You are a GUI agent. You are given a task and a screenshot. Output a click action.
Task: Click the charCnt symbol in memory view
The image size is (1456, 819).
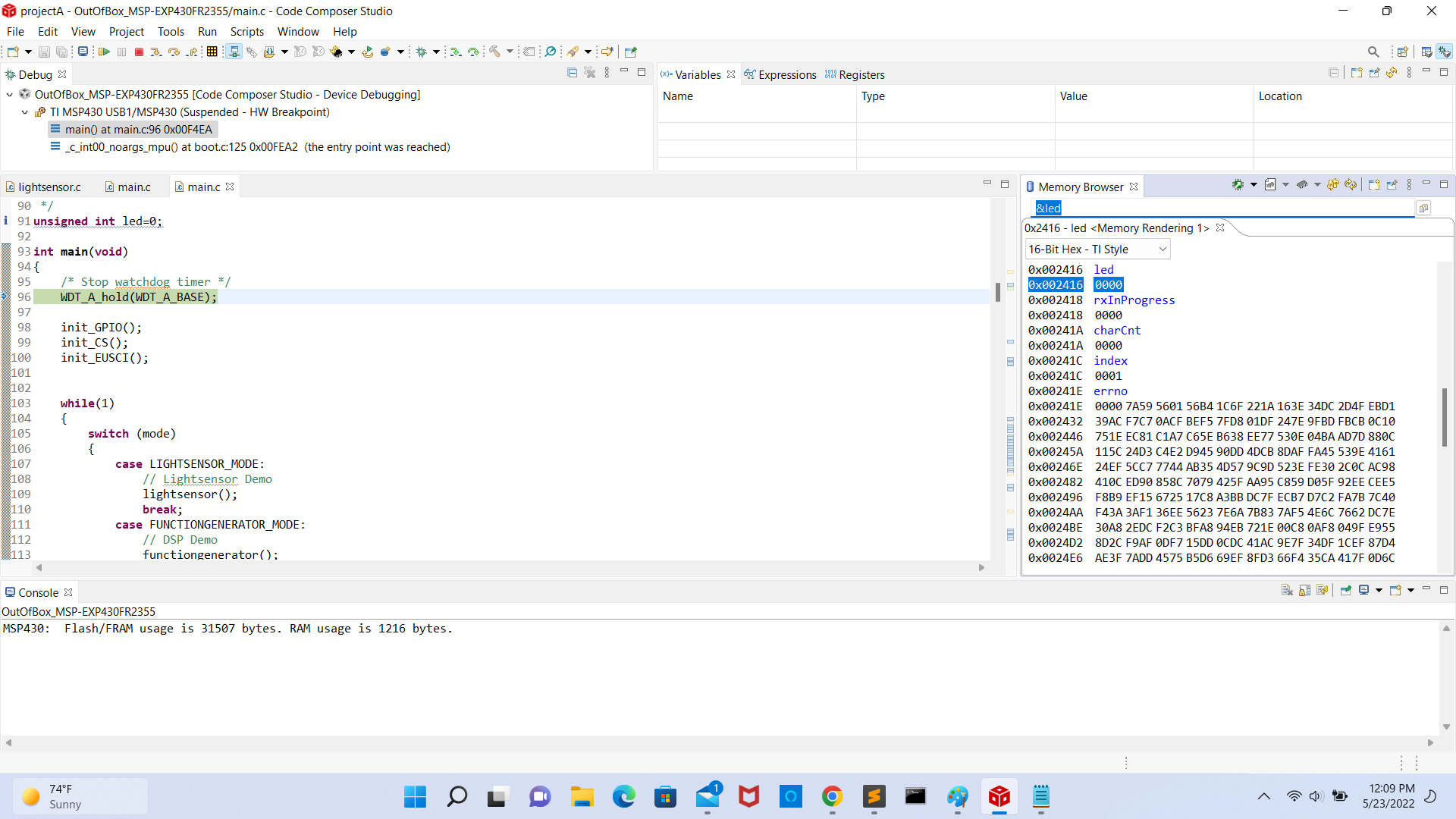tap(1117, 331)
